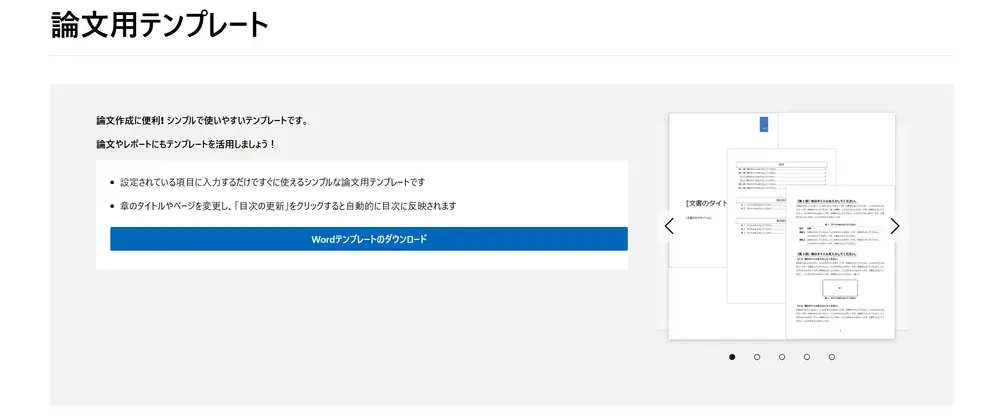Advance the carousel with right arrow
Viewport: 1000px width, 419px height.
click(895, 226)
